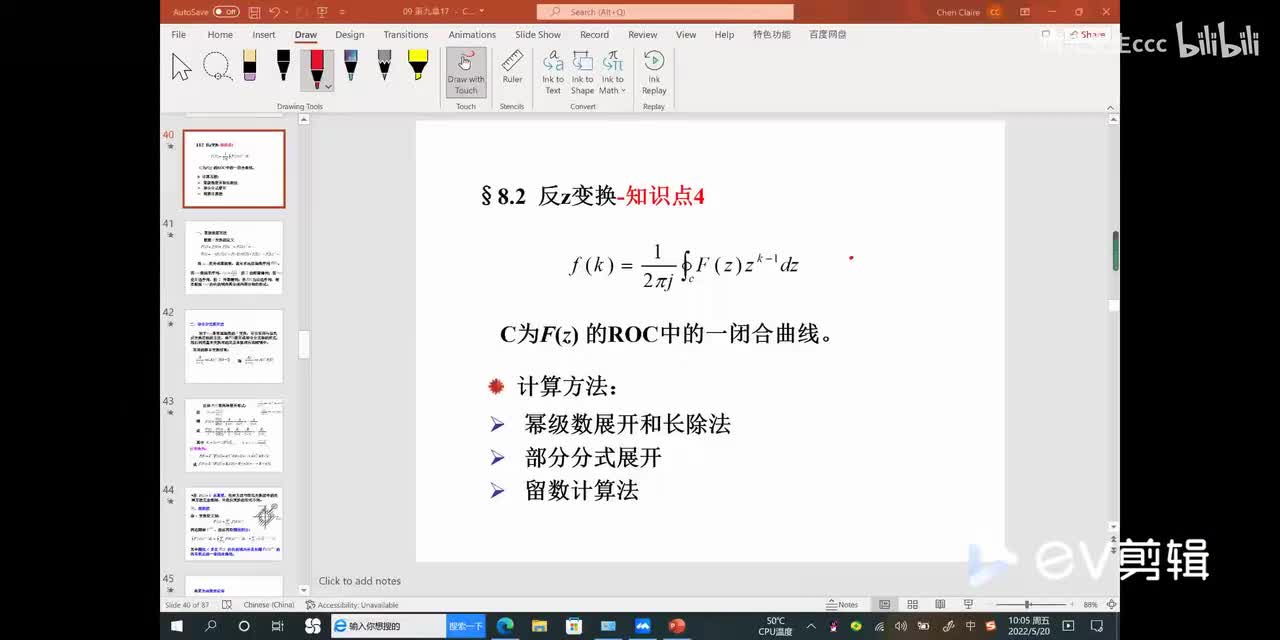Select the yellow highlighter

coord(418,67)
